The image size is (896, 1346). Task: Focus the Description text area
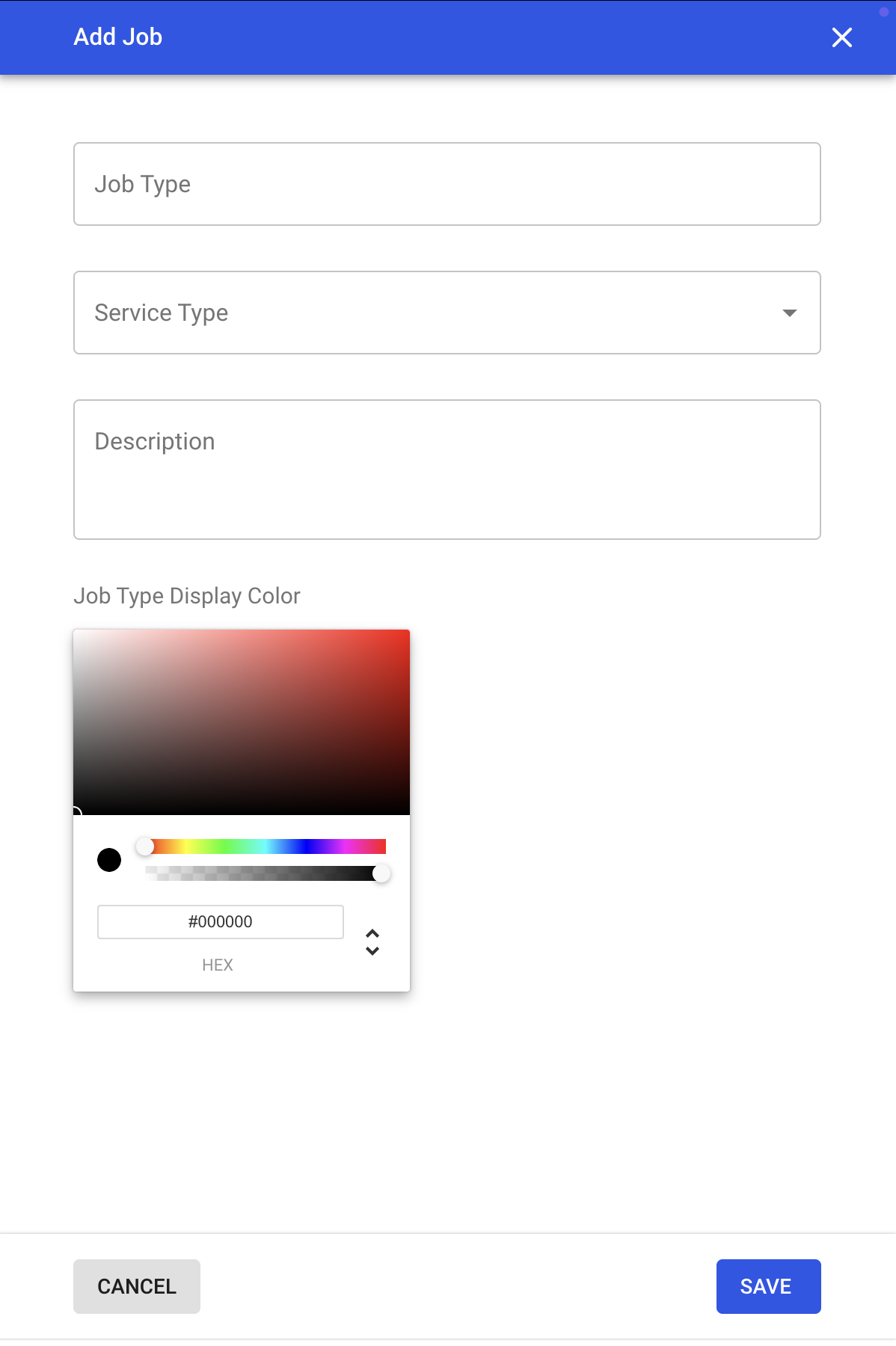pos(447,469)
